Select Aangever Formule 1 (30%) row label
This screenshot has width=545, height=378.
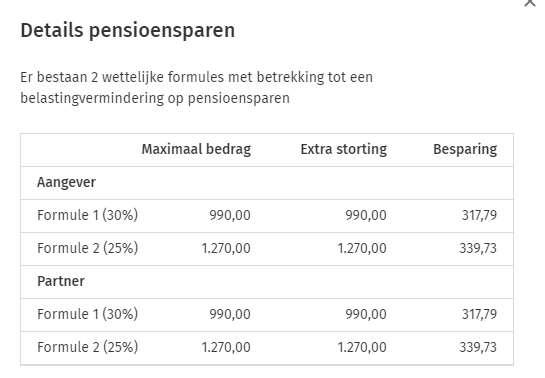88,215
